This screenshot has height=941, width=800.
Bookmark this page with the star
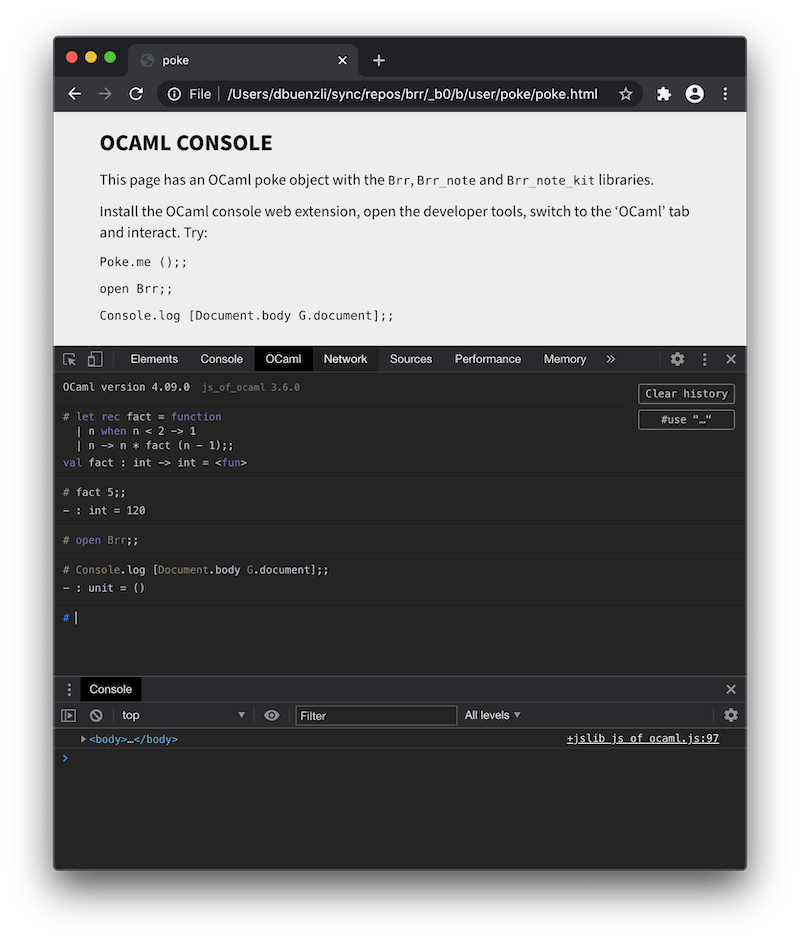tap(626, 94)
